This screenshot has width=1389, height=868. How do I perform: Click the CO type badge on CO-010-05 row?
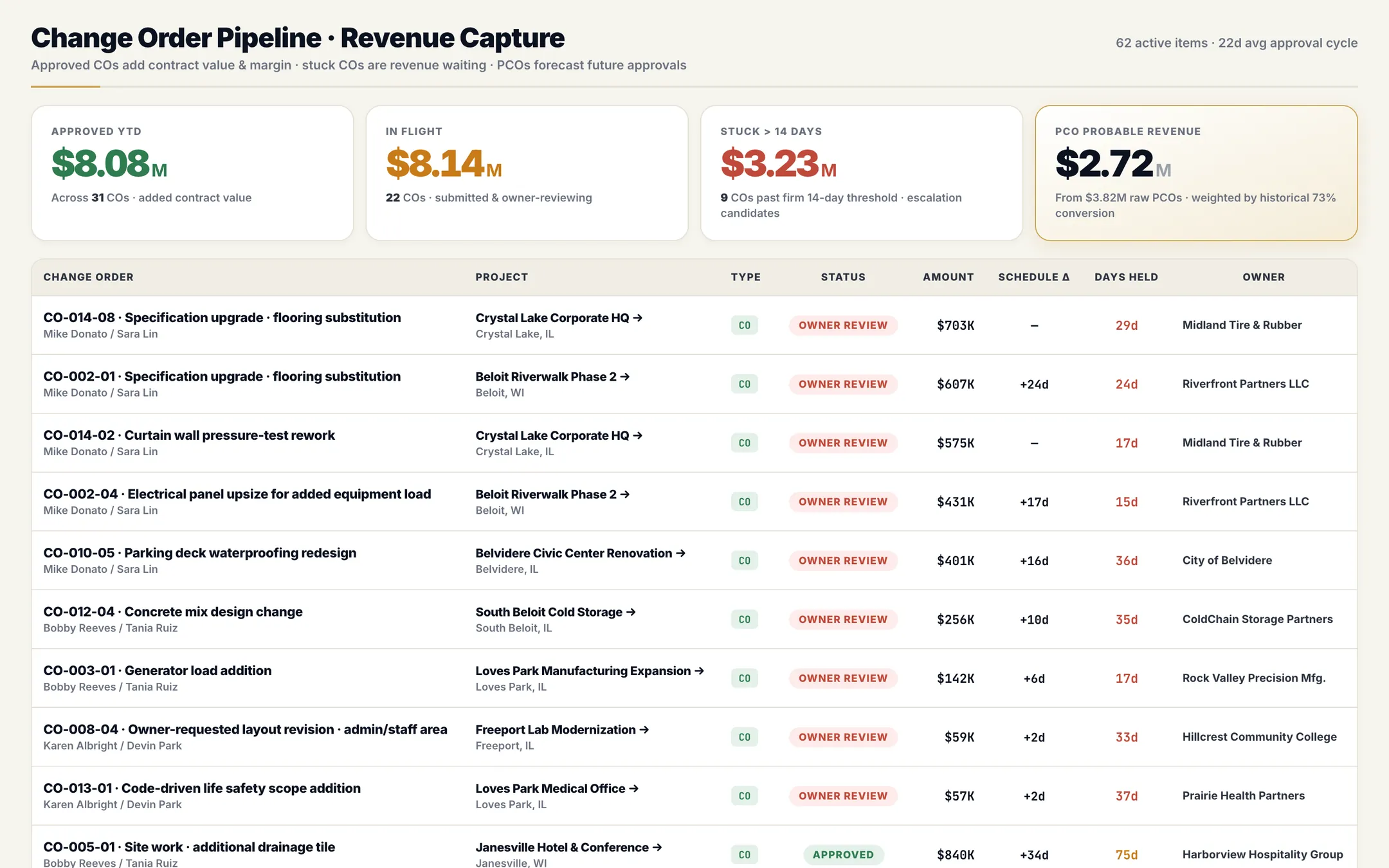(745, 561)
